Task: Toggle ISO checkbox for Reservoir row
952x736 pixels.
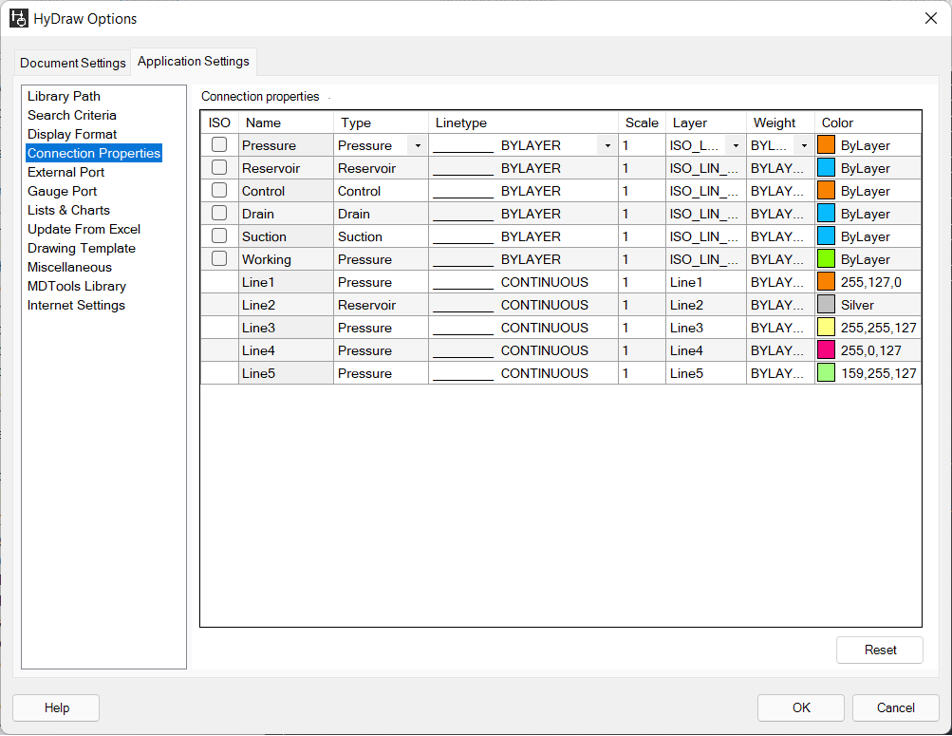Action: click(219, 168)
